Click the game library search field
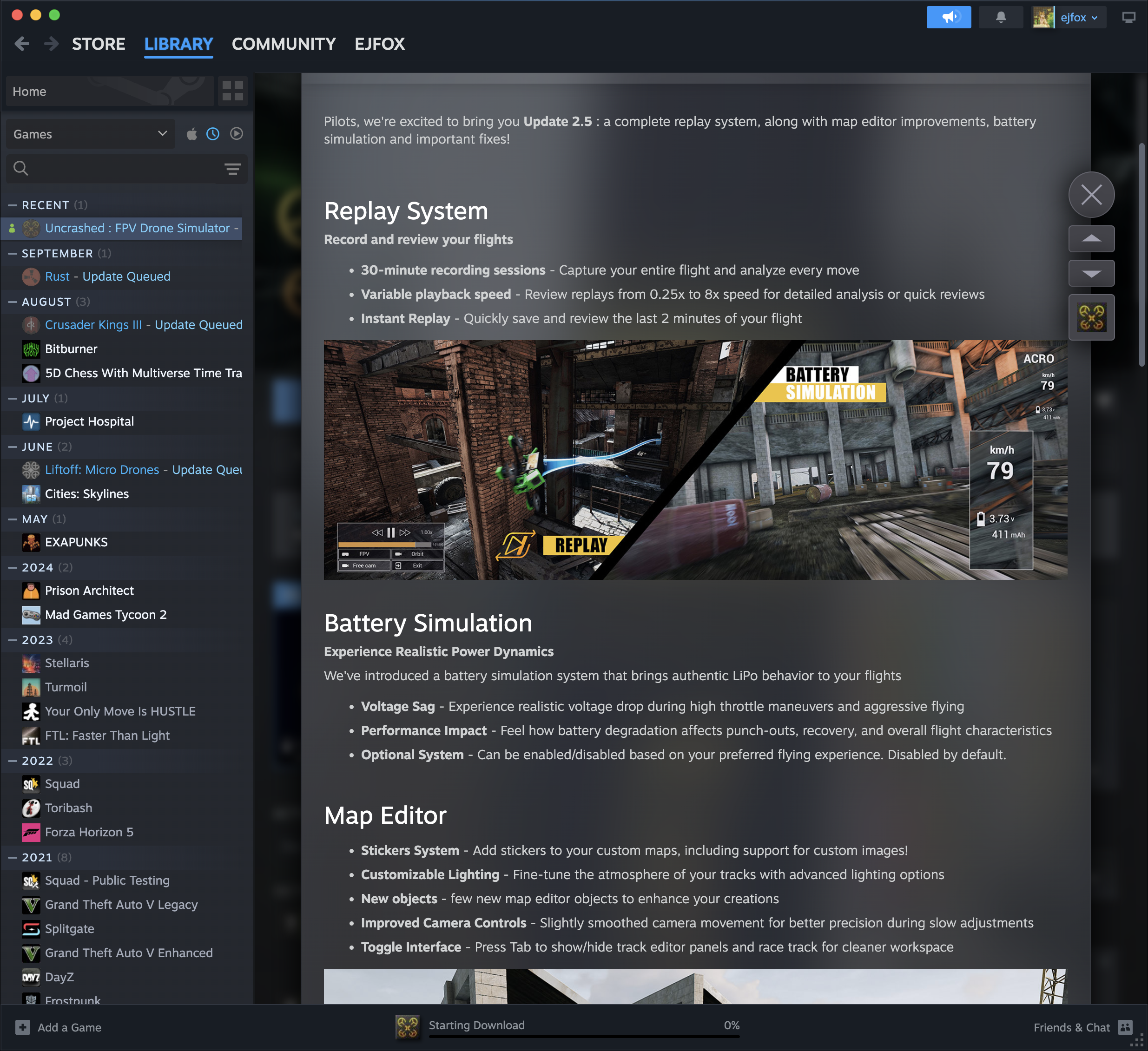Image resolution: width=1148 pixels, height=1051 pixels. point(114,169)
